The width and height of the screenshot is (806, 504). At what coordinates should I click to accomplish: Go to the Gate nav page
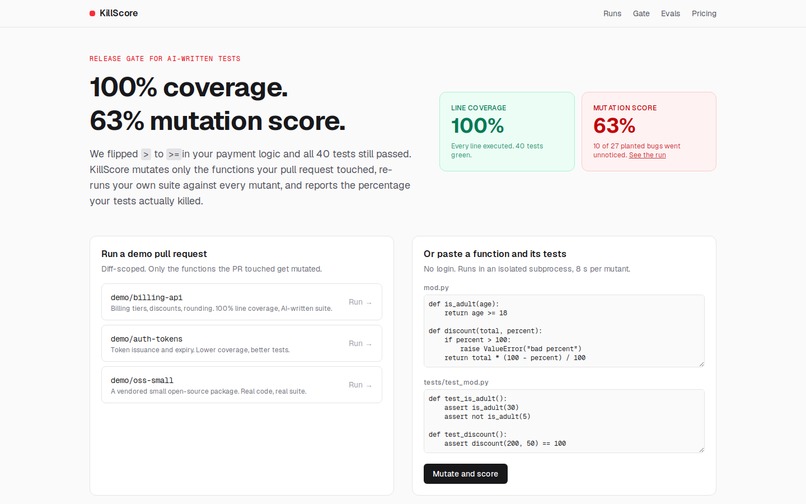(641, 13)
